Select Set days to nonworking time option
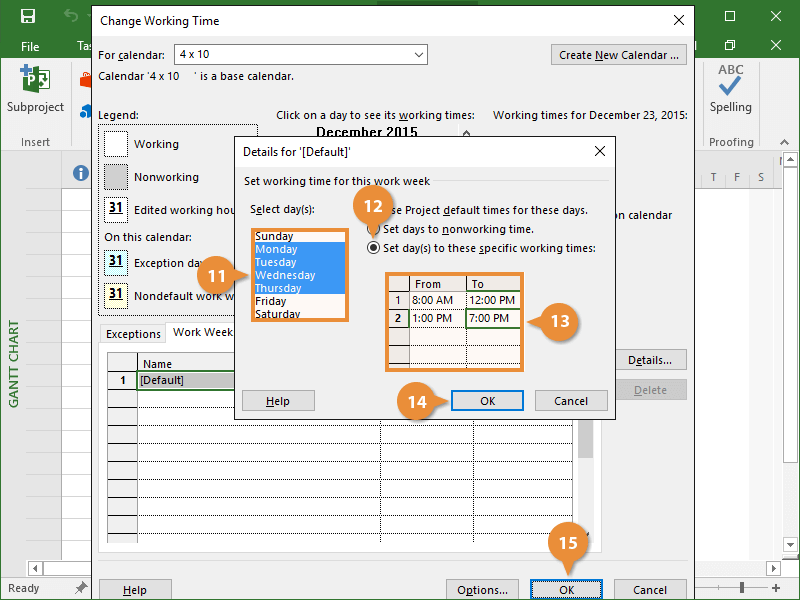The height and width of the screenshot is (600, 800). point(375,229)
